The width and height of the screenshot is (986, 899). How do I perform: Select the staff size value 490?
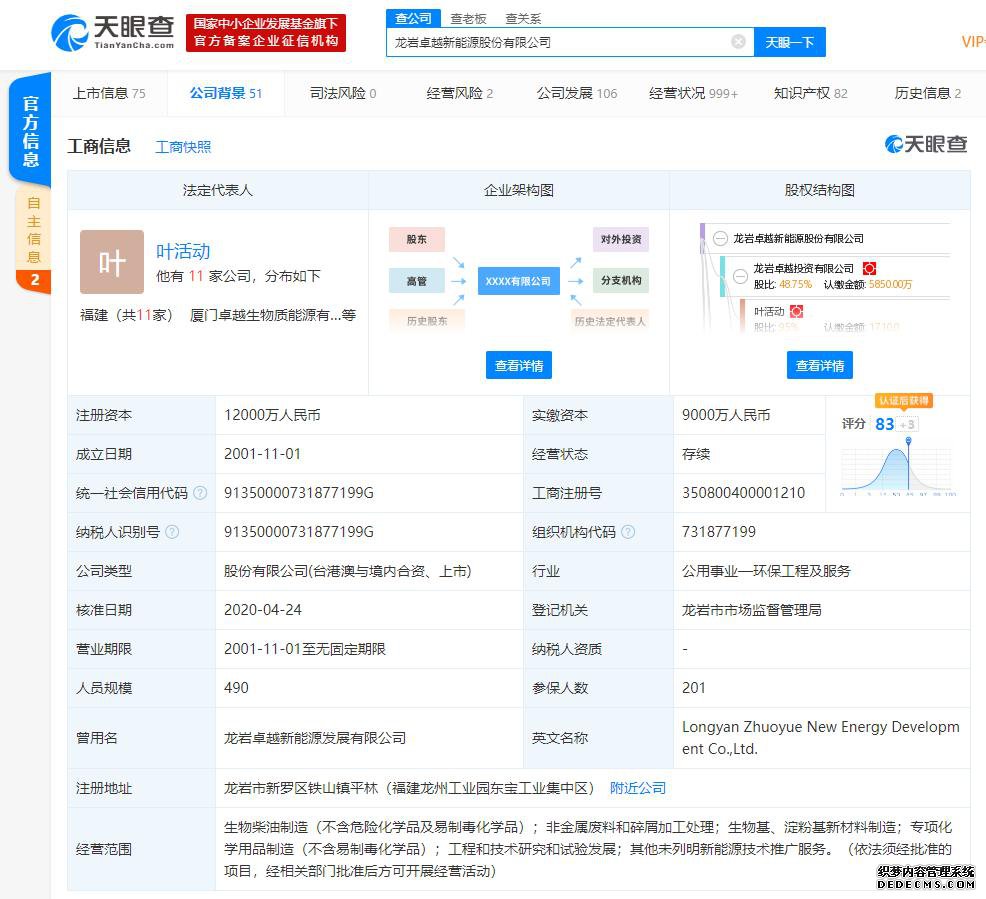(236, 688)
